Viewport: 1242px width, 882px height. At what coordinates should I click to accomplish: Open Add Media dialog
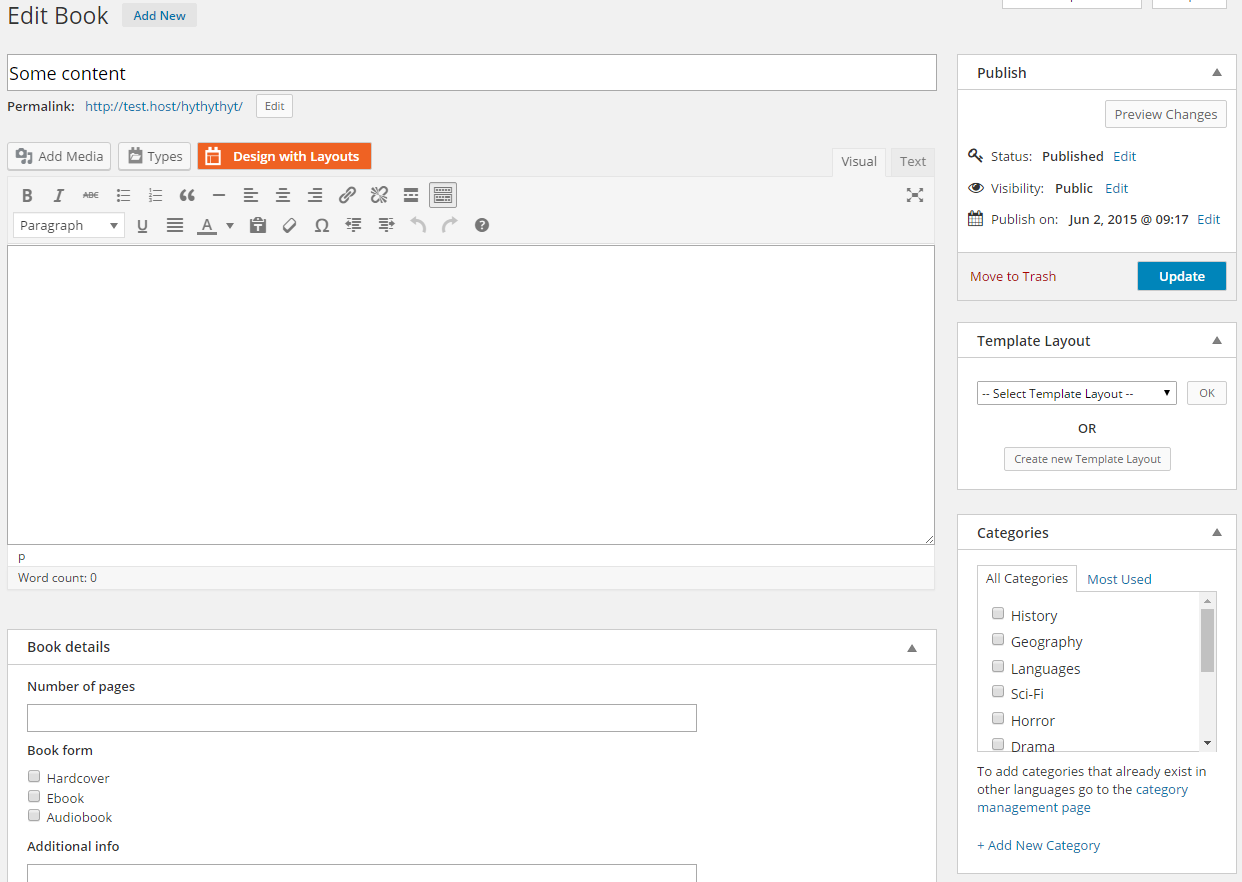point(61,156)
